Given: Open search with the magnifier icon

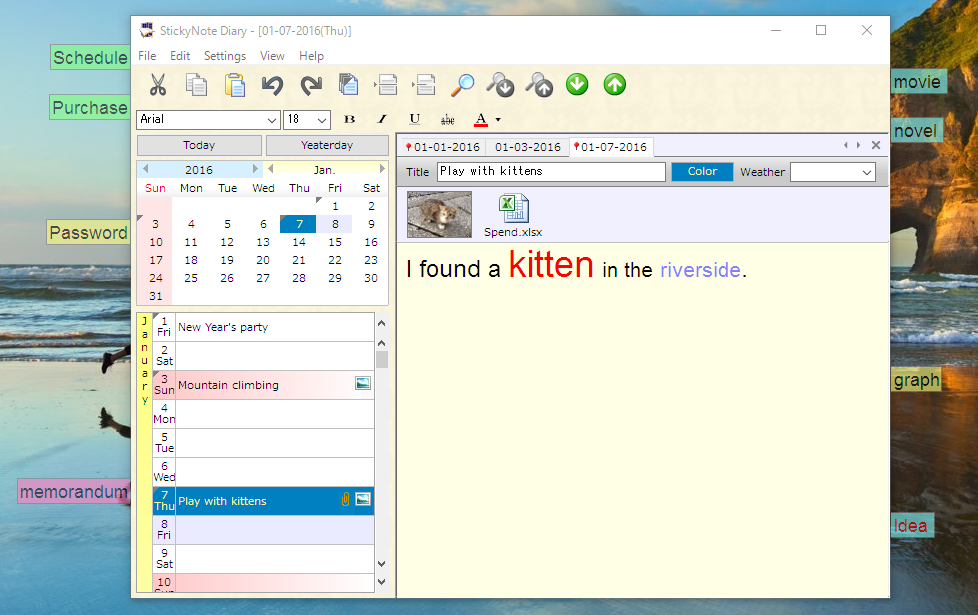Looking at the screenshot, I should (x=462, y=85).
